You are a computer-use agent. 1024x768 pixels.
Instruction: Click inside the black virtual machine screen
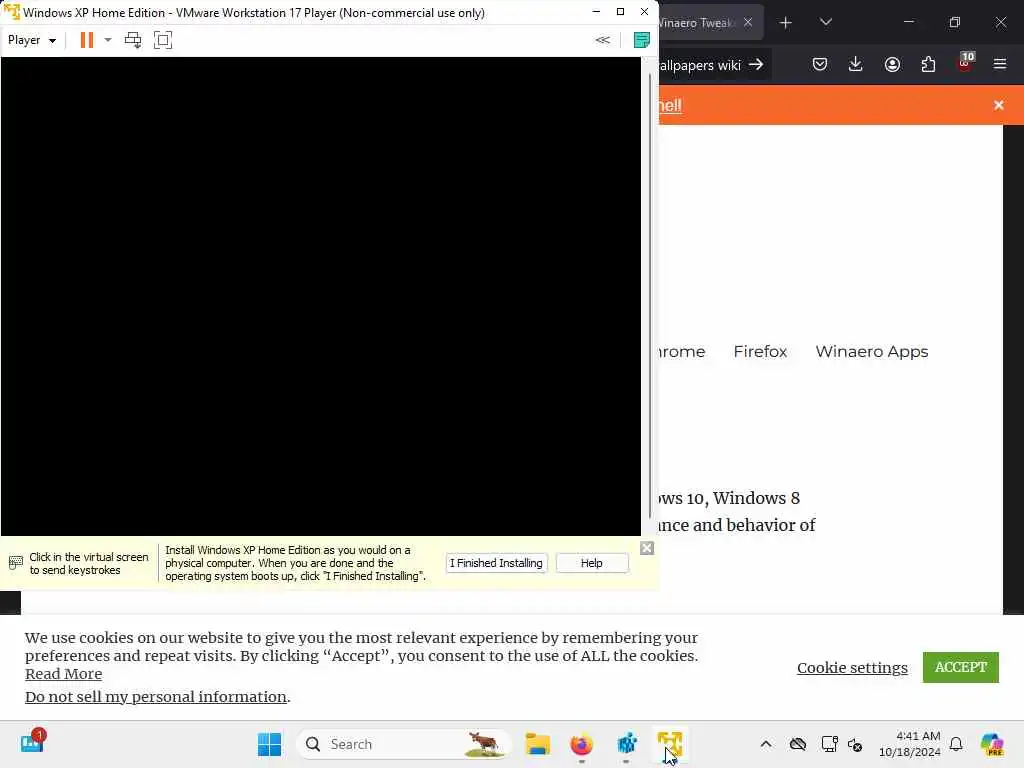[x=321, y=296]
